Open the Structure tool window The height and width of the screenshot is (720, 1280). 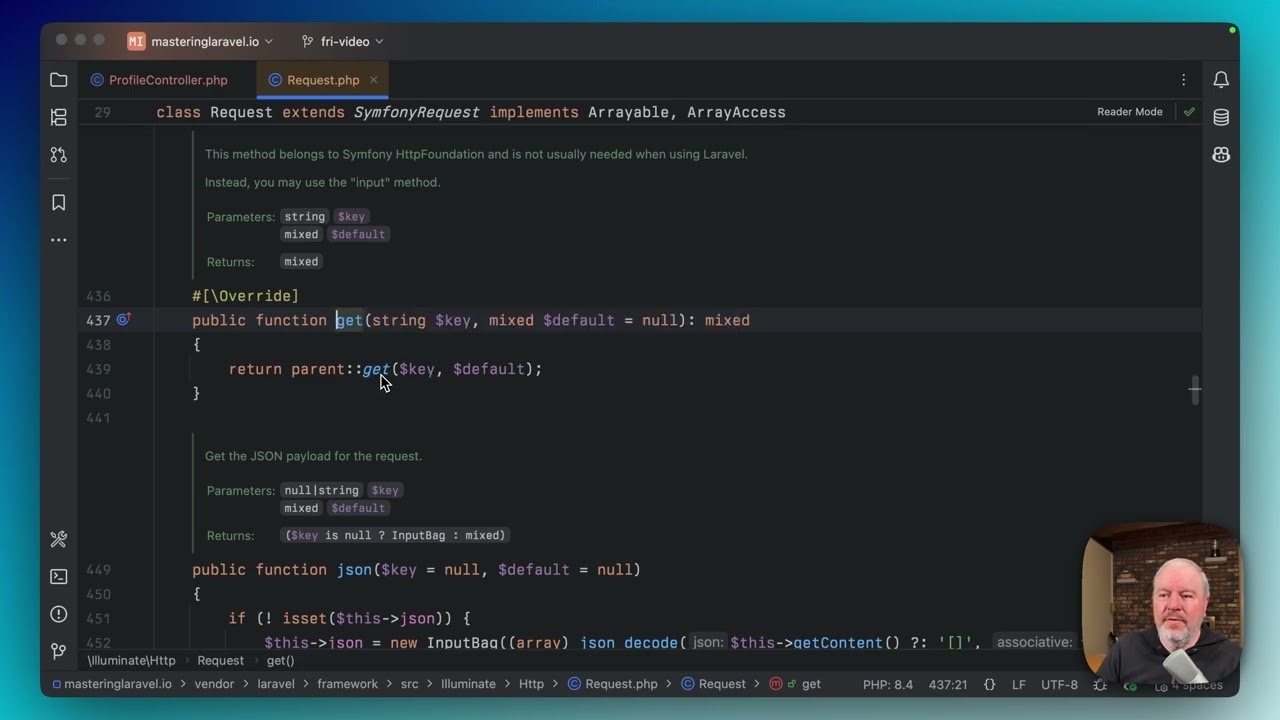[59, 117]
